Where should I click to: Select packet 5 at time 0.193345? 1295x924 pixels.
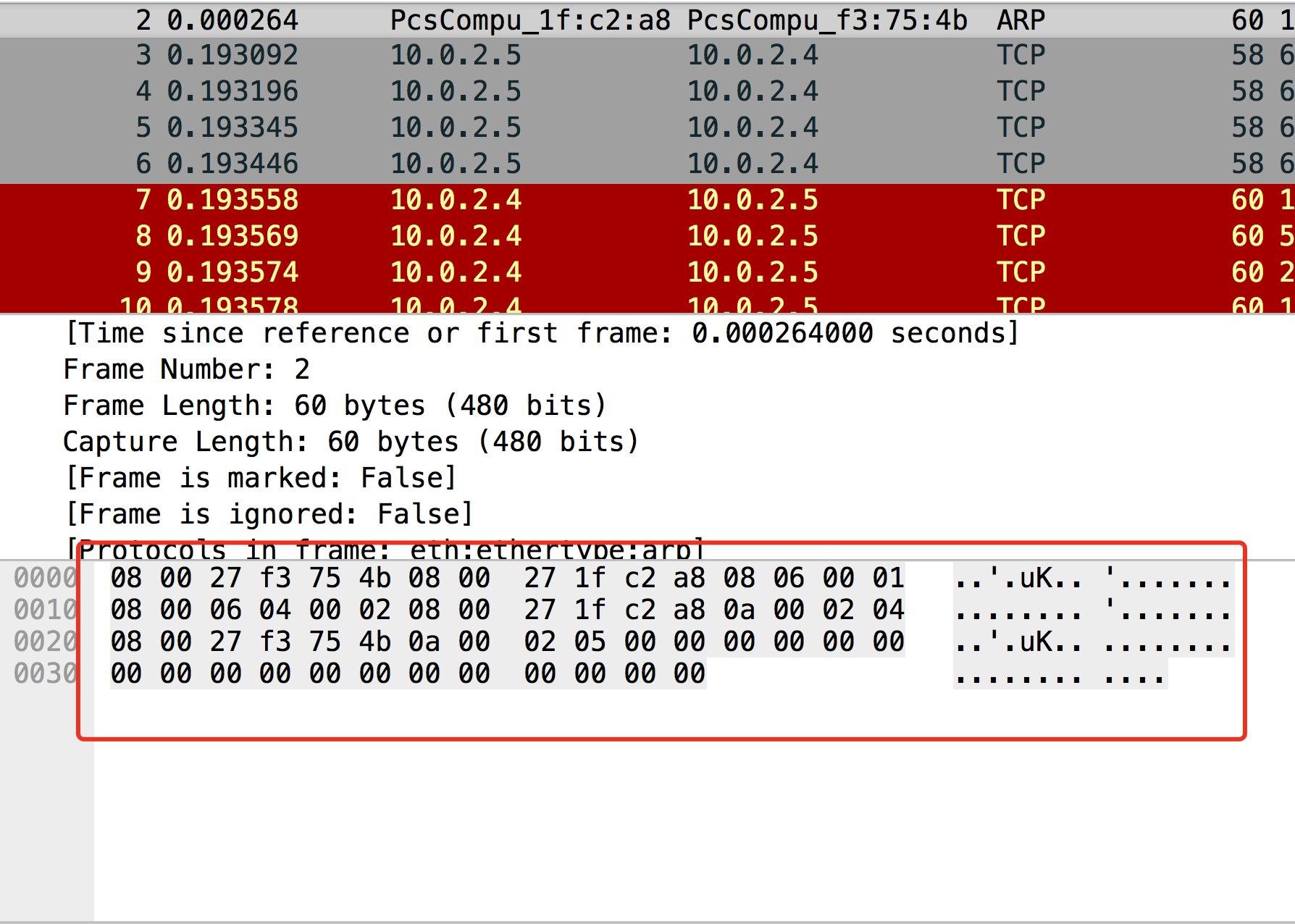[647, 128]
